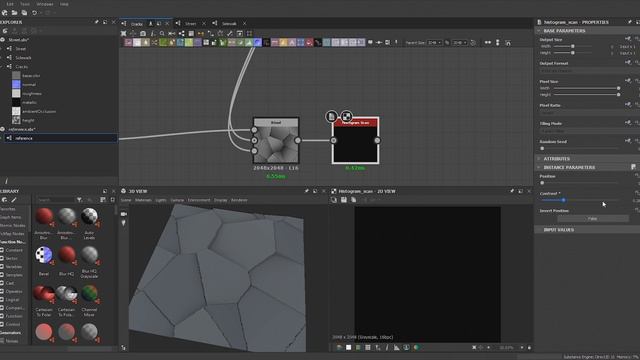
Task: Click the checker badge above Histogram Scan node
Action: [x=347, y=117]
